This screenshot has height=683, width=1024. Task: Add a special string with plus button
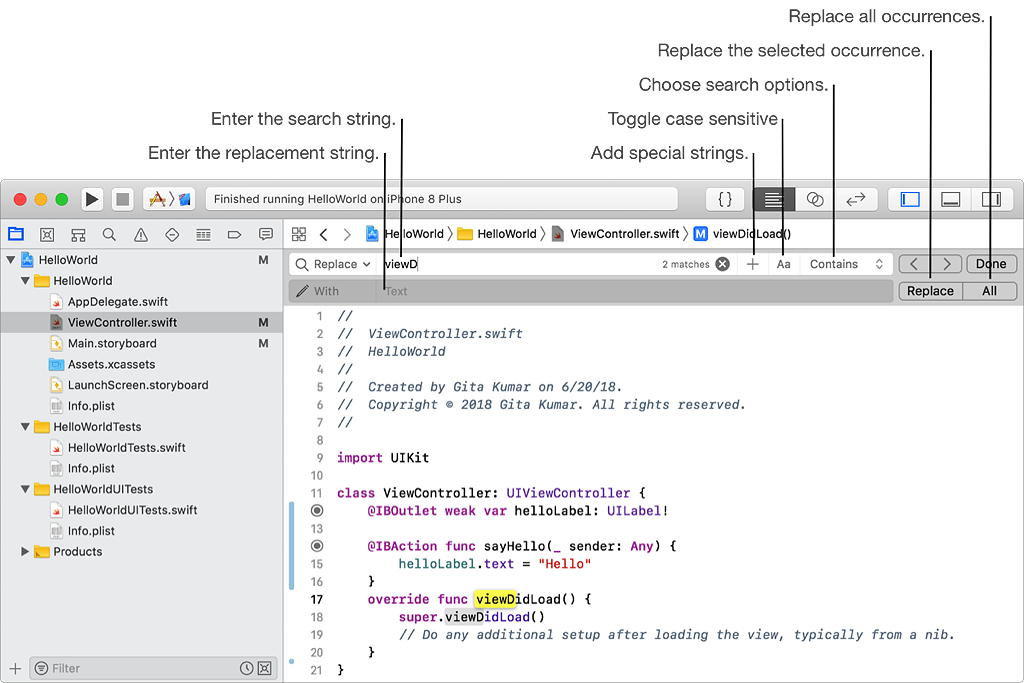click(752, 264)
